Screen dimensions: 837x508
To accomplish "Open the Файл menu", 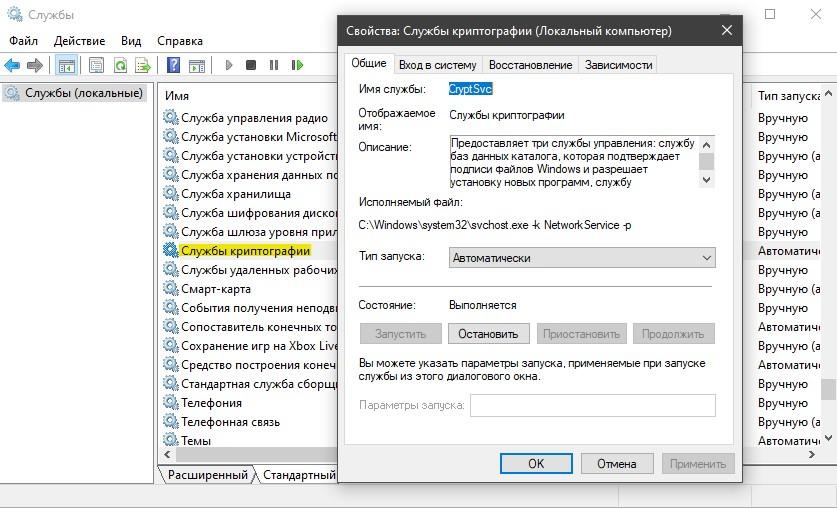I will tap(23, 41).
